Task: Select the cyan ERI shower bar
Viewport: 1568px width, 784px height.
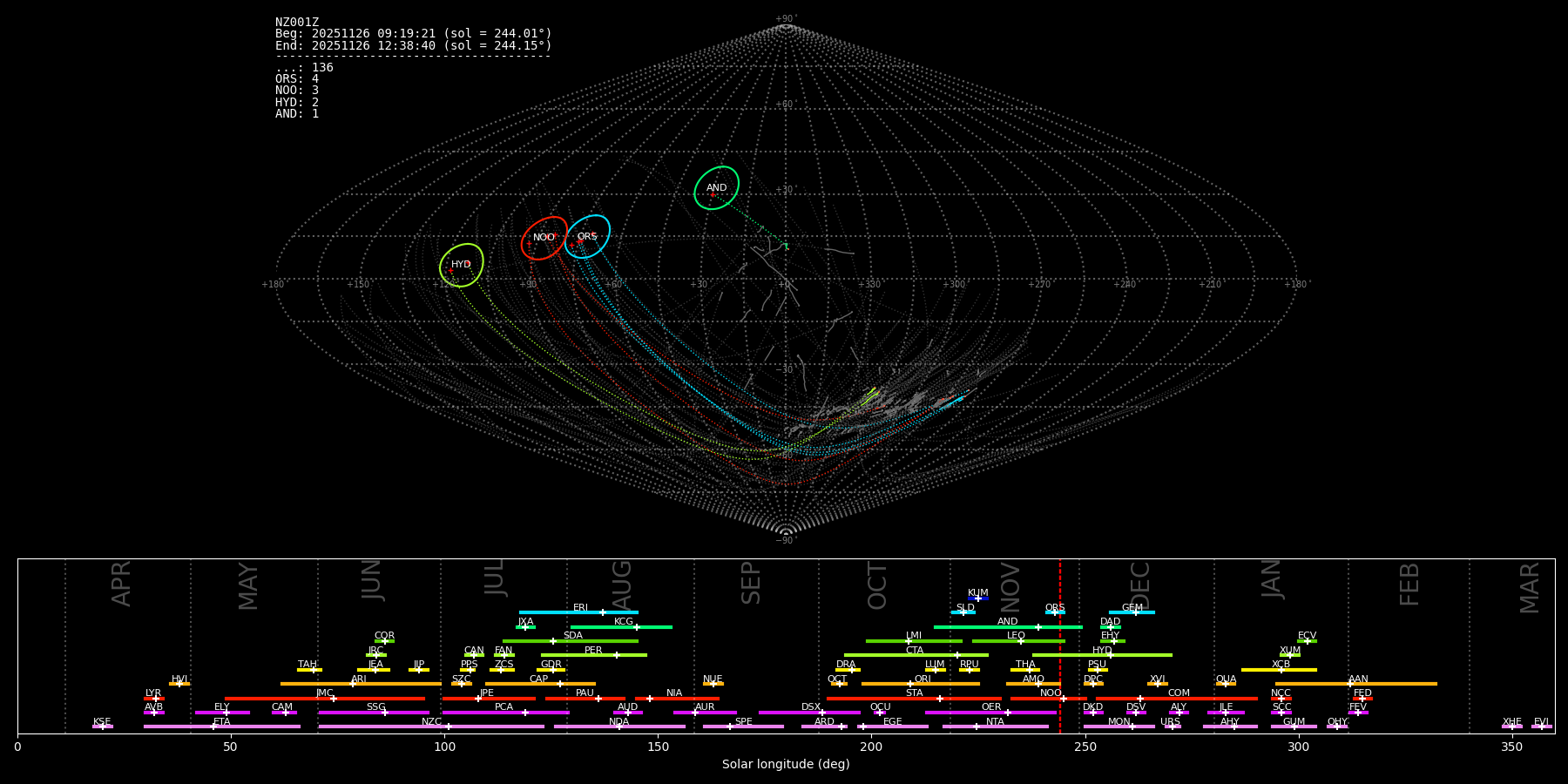Action: point(578,612)
